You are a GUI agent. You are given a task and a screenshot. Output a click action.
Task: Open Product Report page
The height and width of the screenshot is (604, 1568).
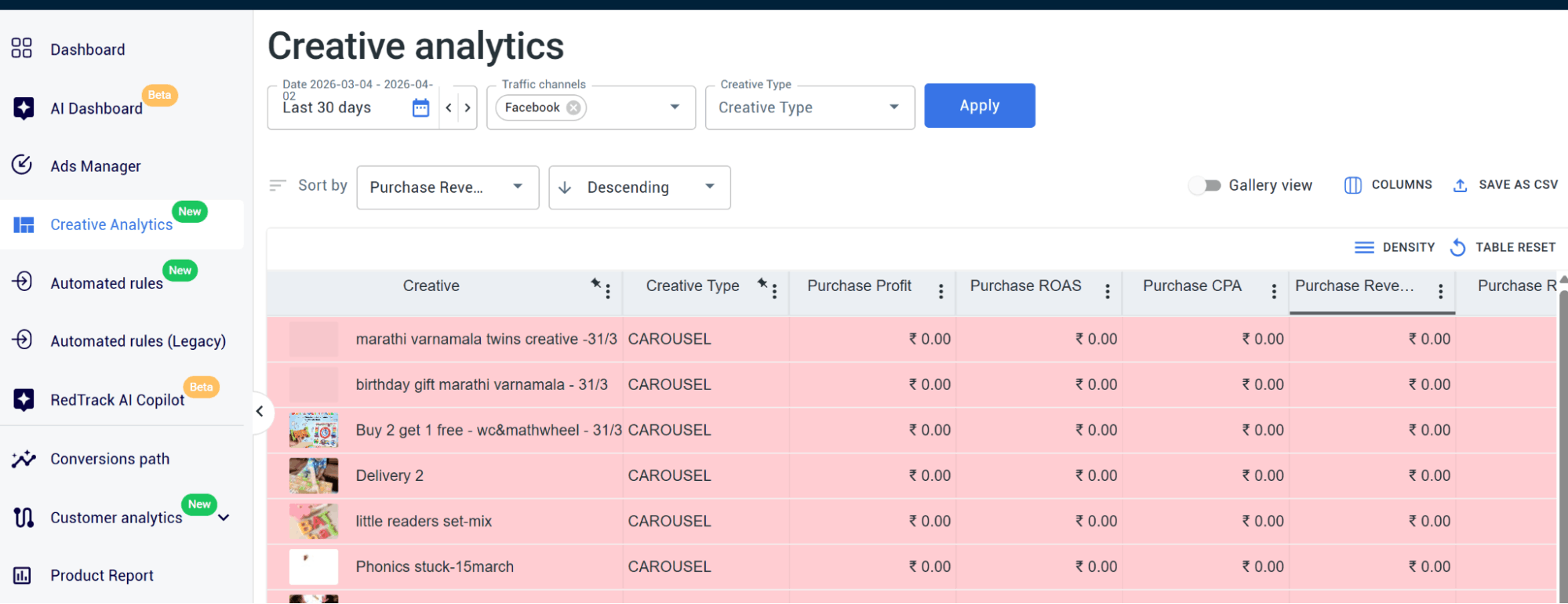[102, 576]
